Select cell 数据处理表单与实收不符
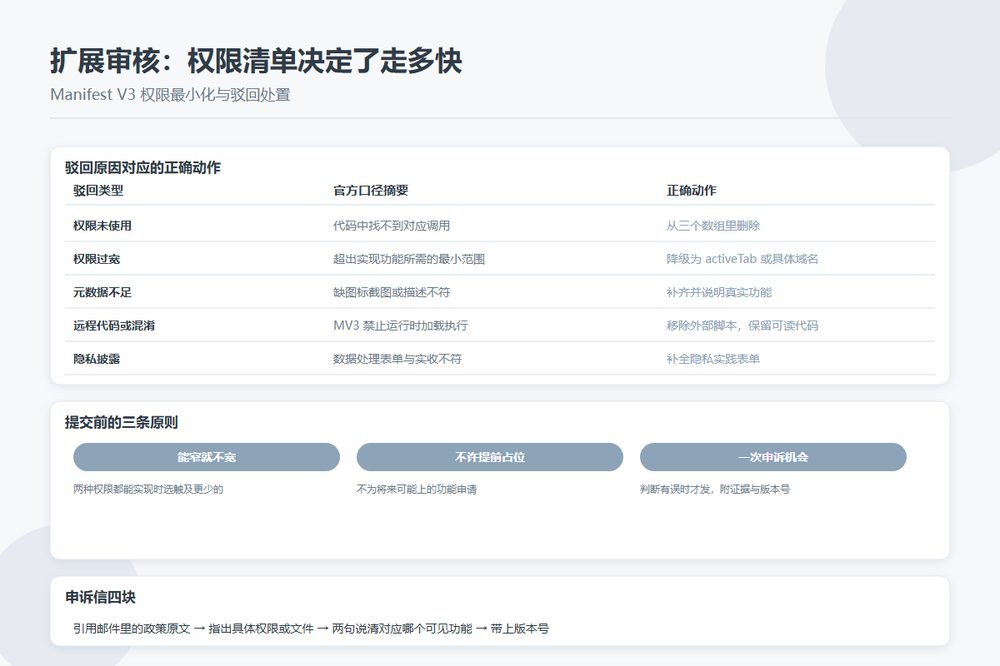 click(x=397, y=359)
